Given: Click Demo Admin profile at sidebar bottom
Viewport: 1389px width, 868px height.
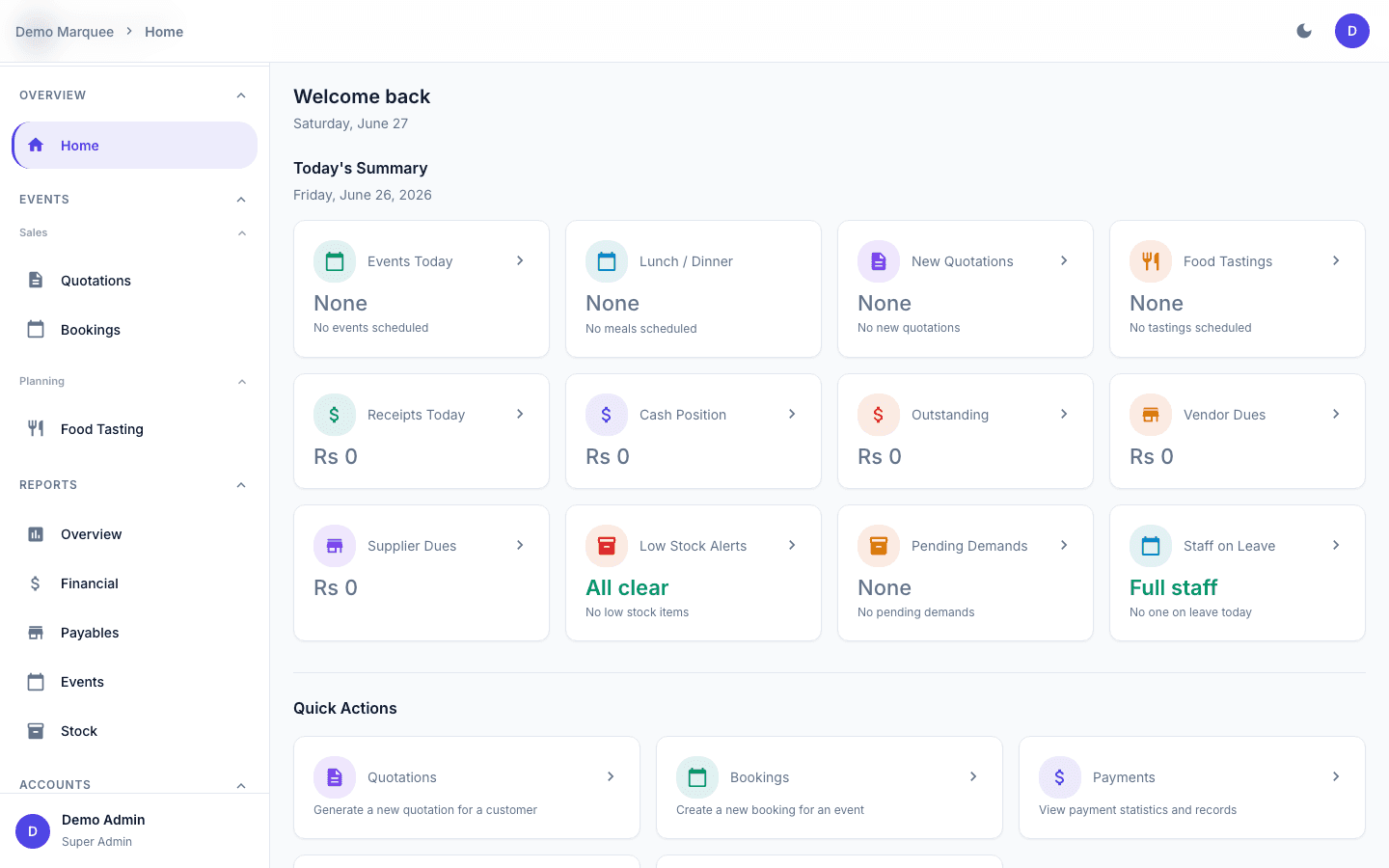Looking at the screenshot, I should click(x=135, y=830).
